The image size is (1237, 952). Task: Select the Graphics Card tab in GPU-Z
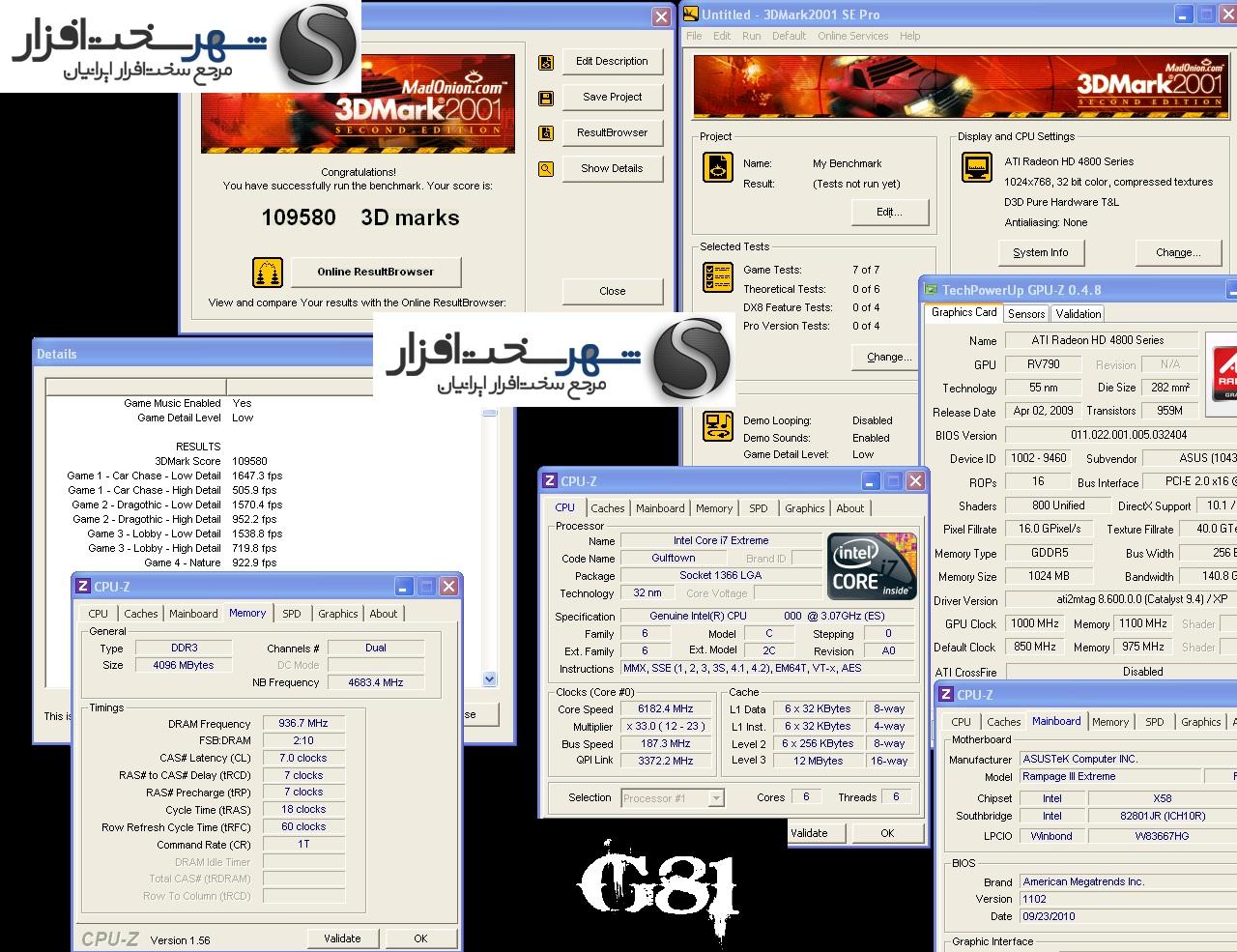pos(964,312)
